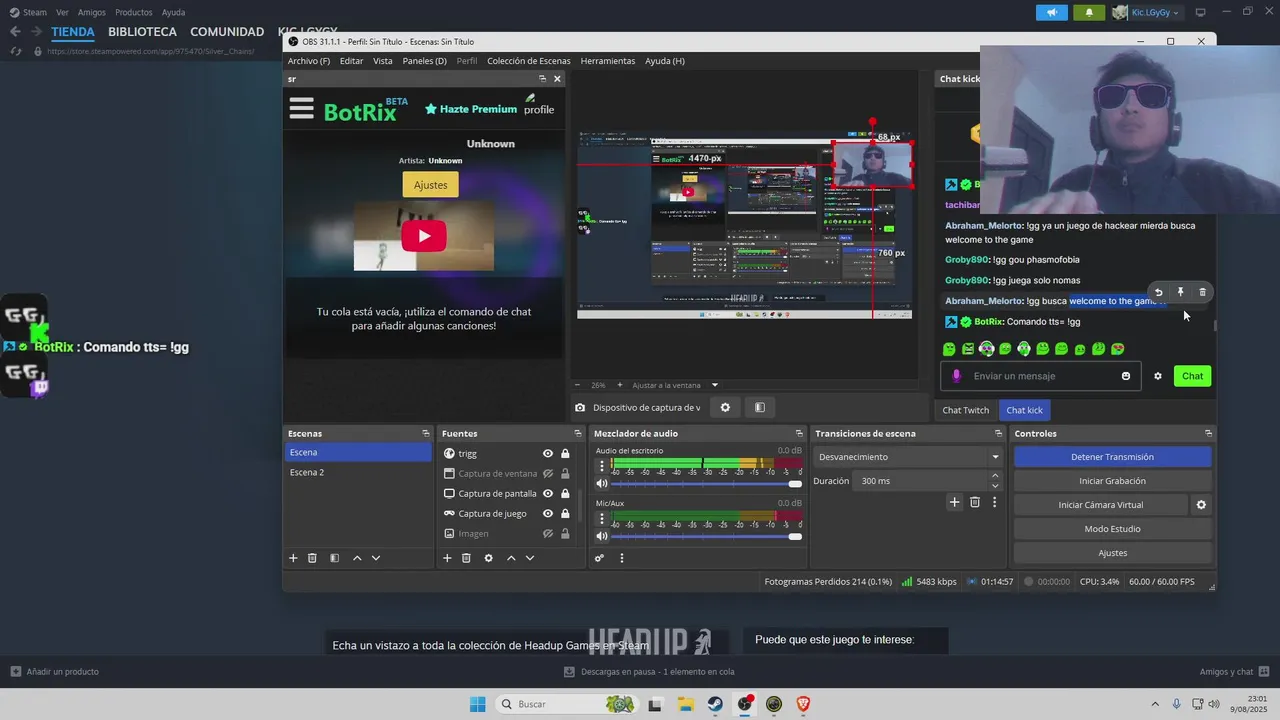Open scene filters icon in the Escenas toolbar
This screenshot has width=1280, height=720.
(x=335, y=558)
